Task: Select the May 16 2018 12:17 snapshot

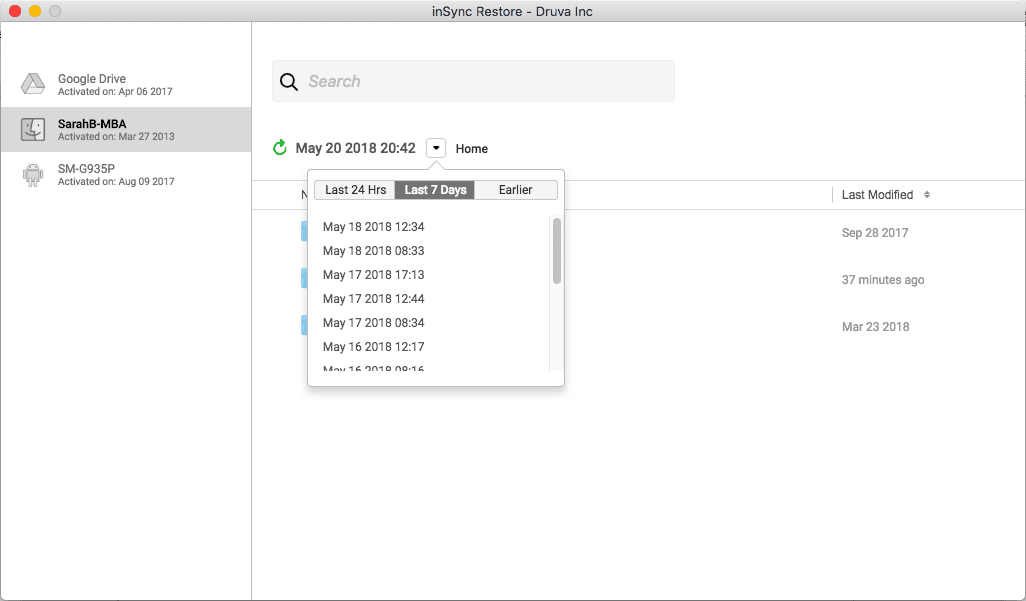Action: 373,347
